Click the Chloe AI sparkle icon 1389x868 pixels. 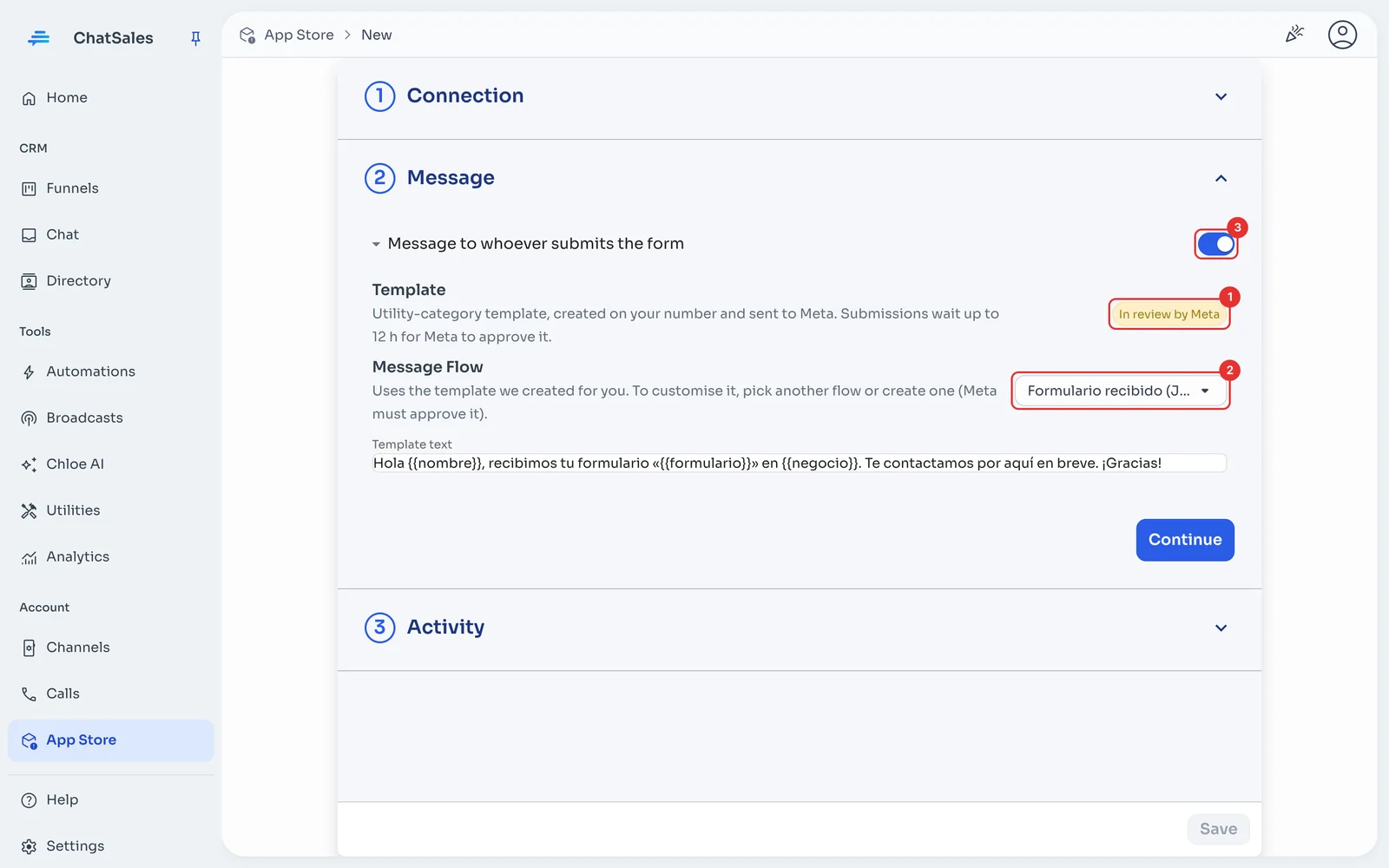point(29,464)
